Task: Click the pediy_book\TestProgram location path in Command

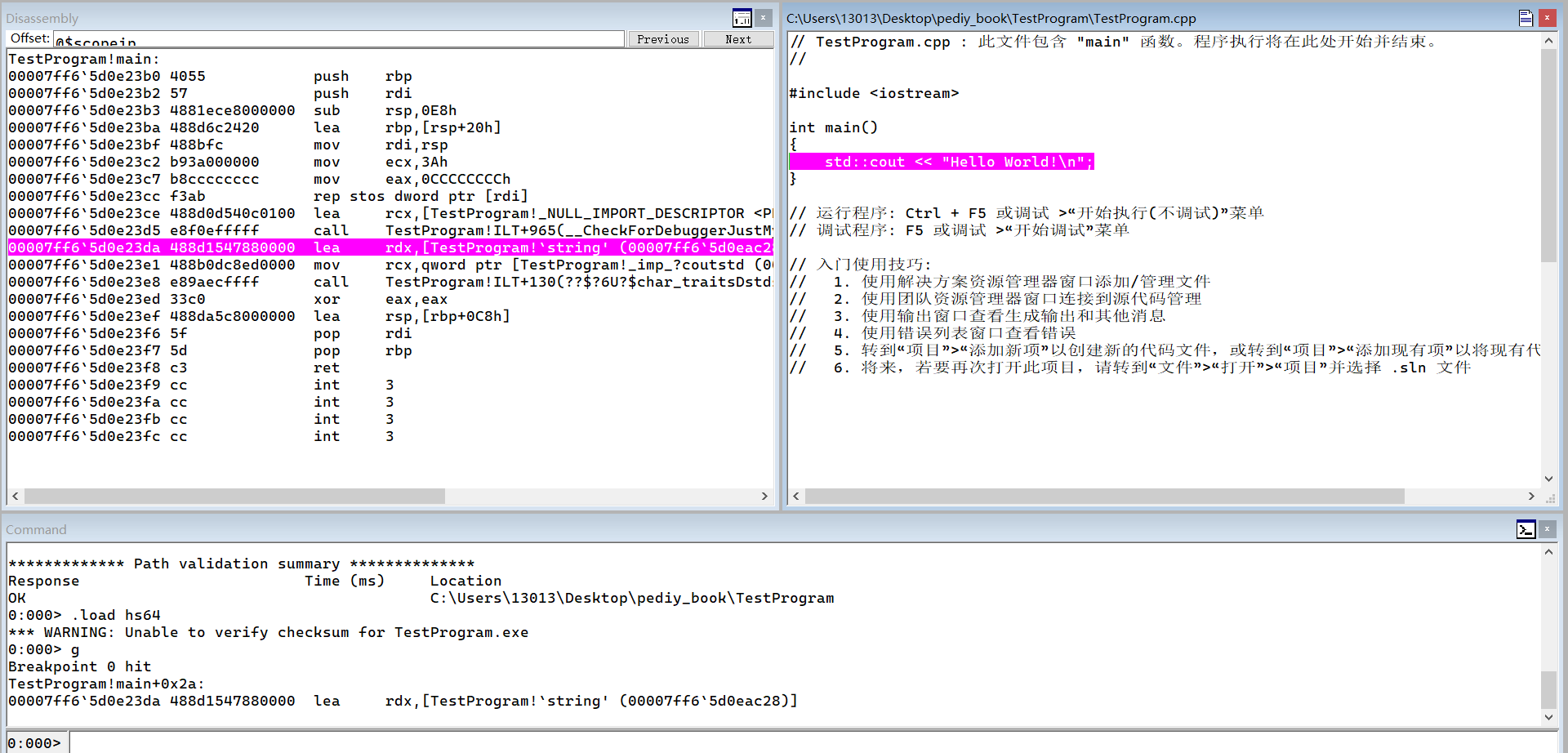Action: click(x=632, y=598)
